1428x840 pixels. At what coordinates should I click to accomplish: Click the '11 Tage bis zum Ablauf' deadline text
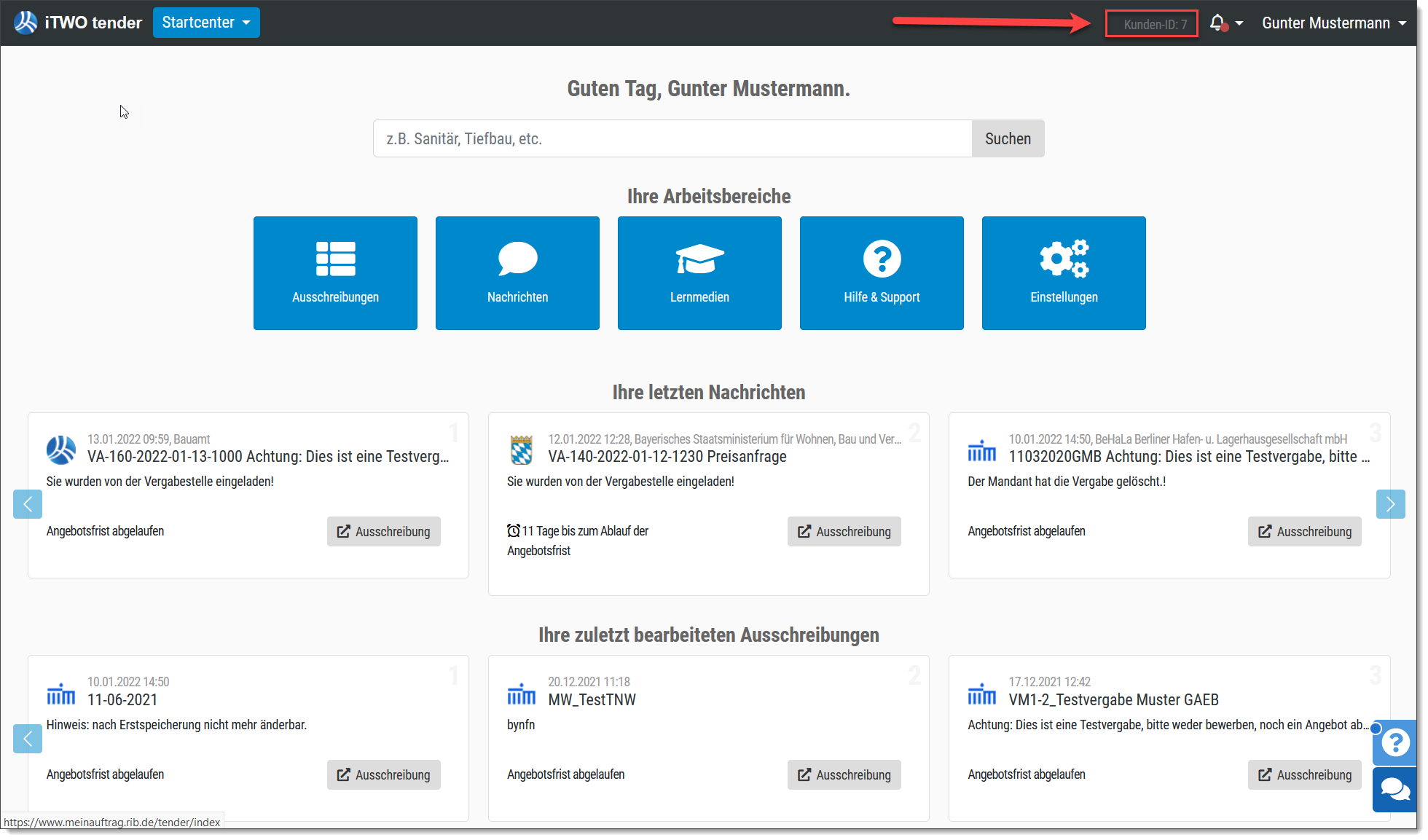[578, 541]
